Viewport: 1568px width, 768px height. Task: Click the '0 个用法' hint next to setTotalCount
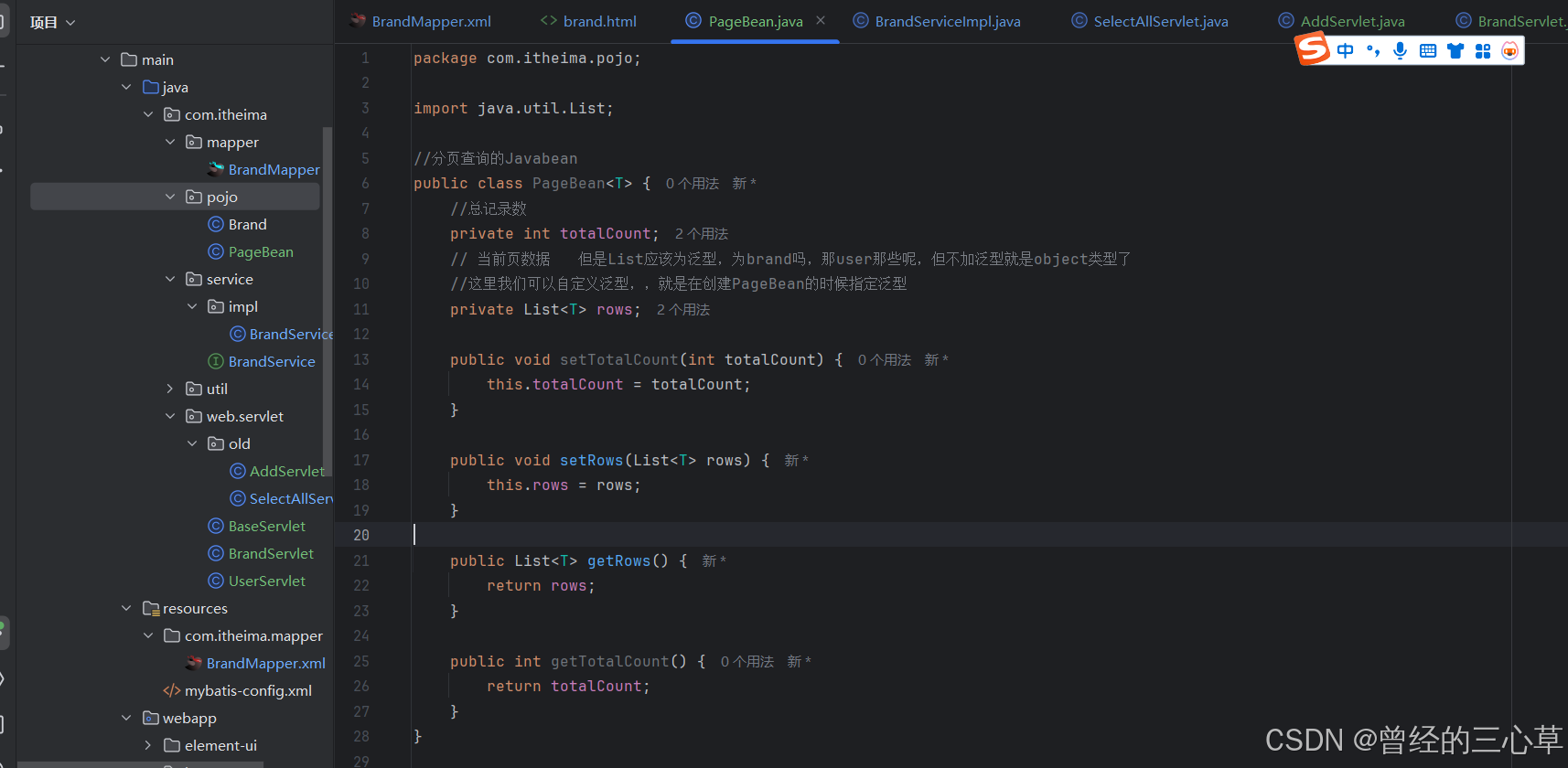point(884,360)
